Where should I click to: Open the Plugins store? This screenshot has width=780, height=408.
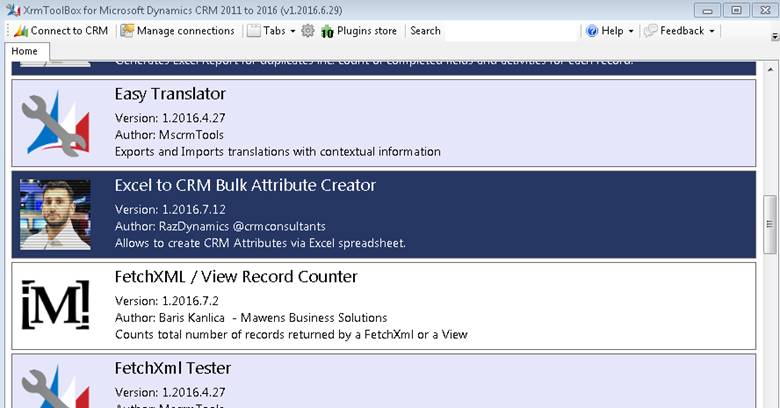click(359, 31)
